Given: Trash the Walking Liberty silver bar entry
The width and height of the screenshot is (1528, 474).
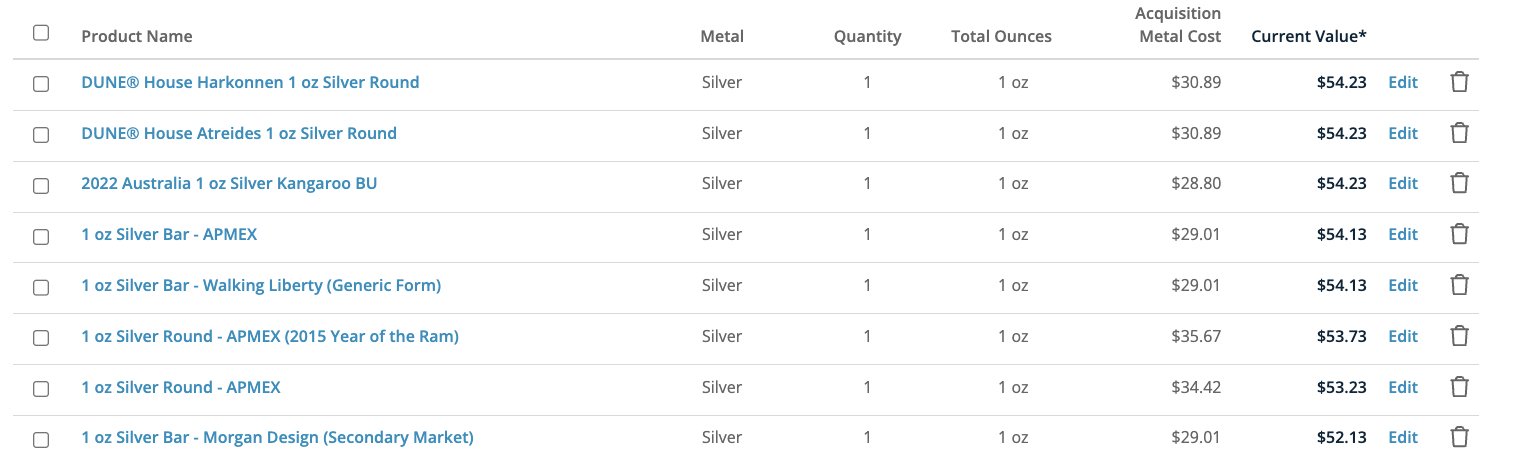Looking at the screenshot, I should (1459, 285).
